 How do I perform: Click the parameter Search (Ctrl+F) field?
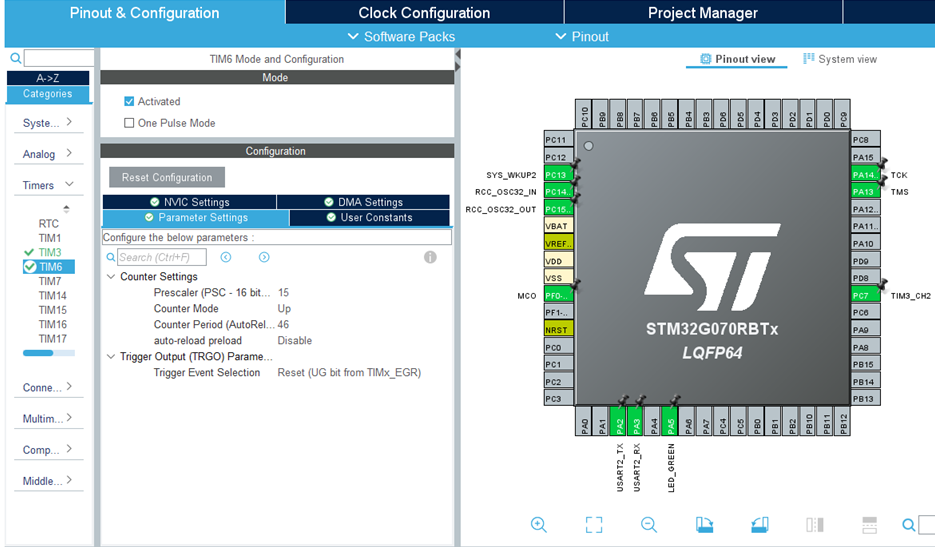pyautogui.click(x=162, y=257)
